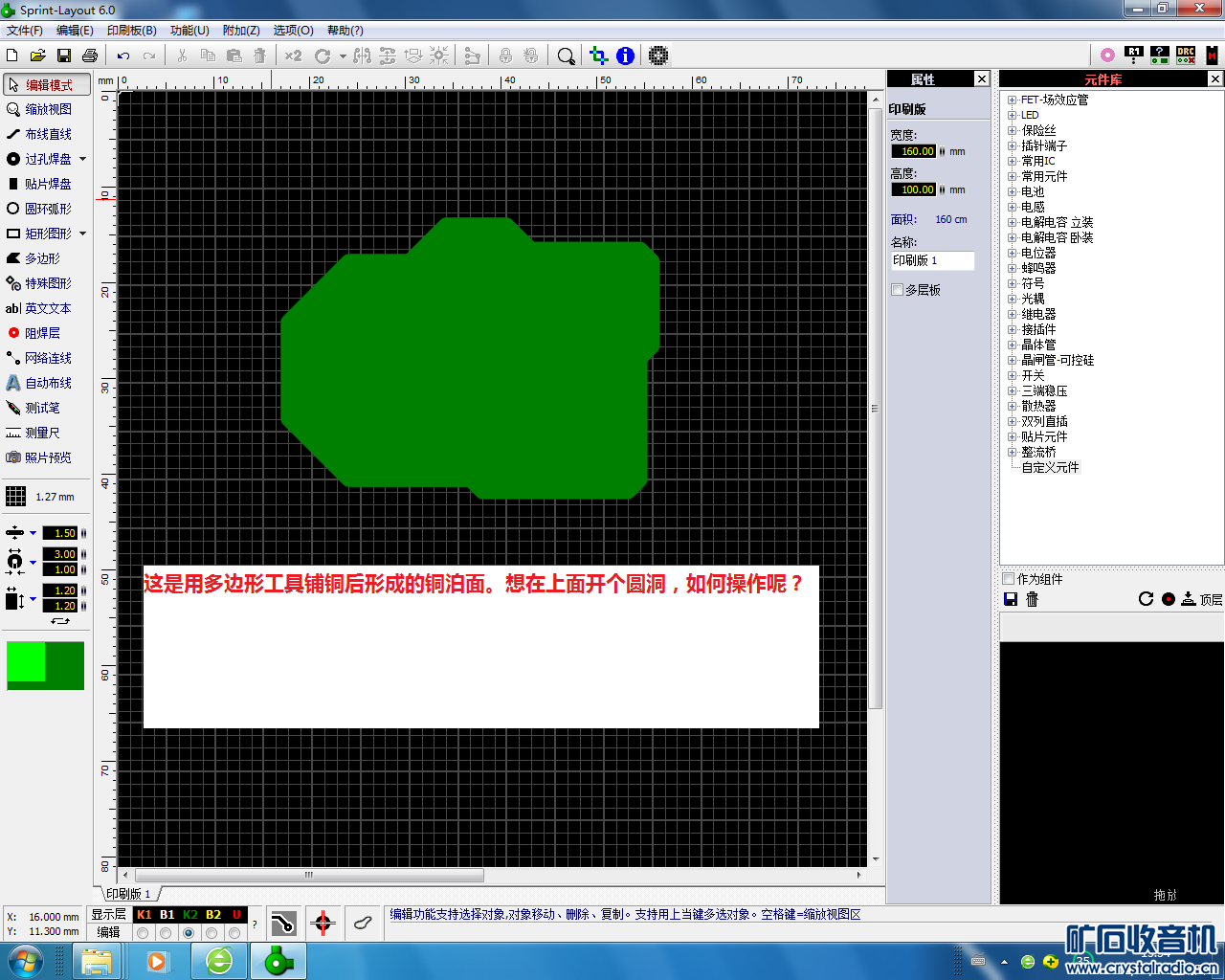Select the K1 layer edit radio button
This screenshot has width=1225, height=980.
[143, 932]
